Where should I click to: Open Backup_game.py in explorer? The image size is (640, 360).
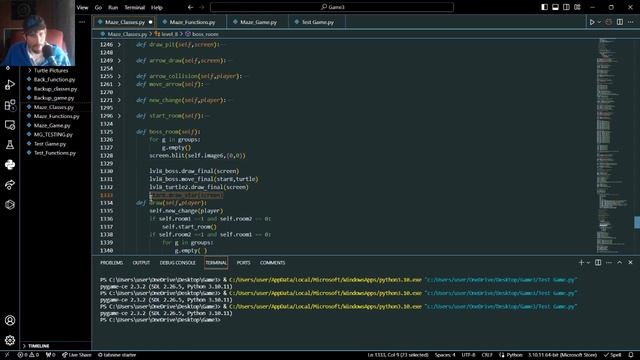click(54, 98)
